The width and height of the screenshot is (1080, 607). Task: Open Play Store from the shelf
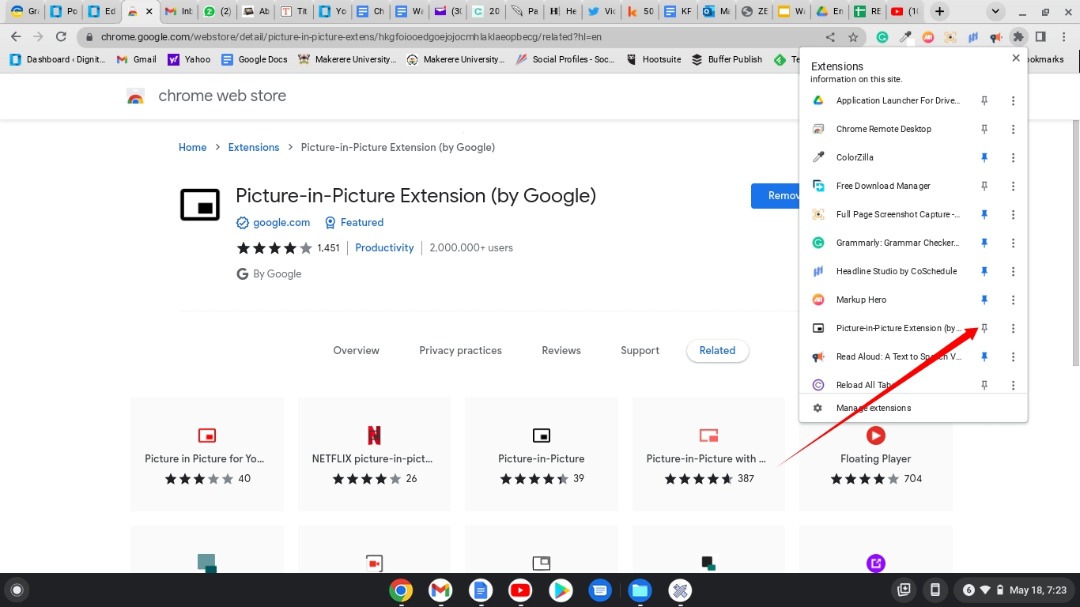pyautogui.click(x=560, y=590)
